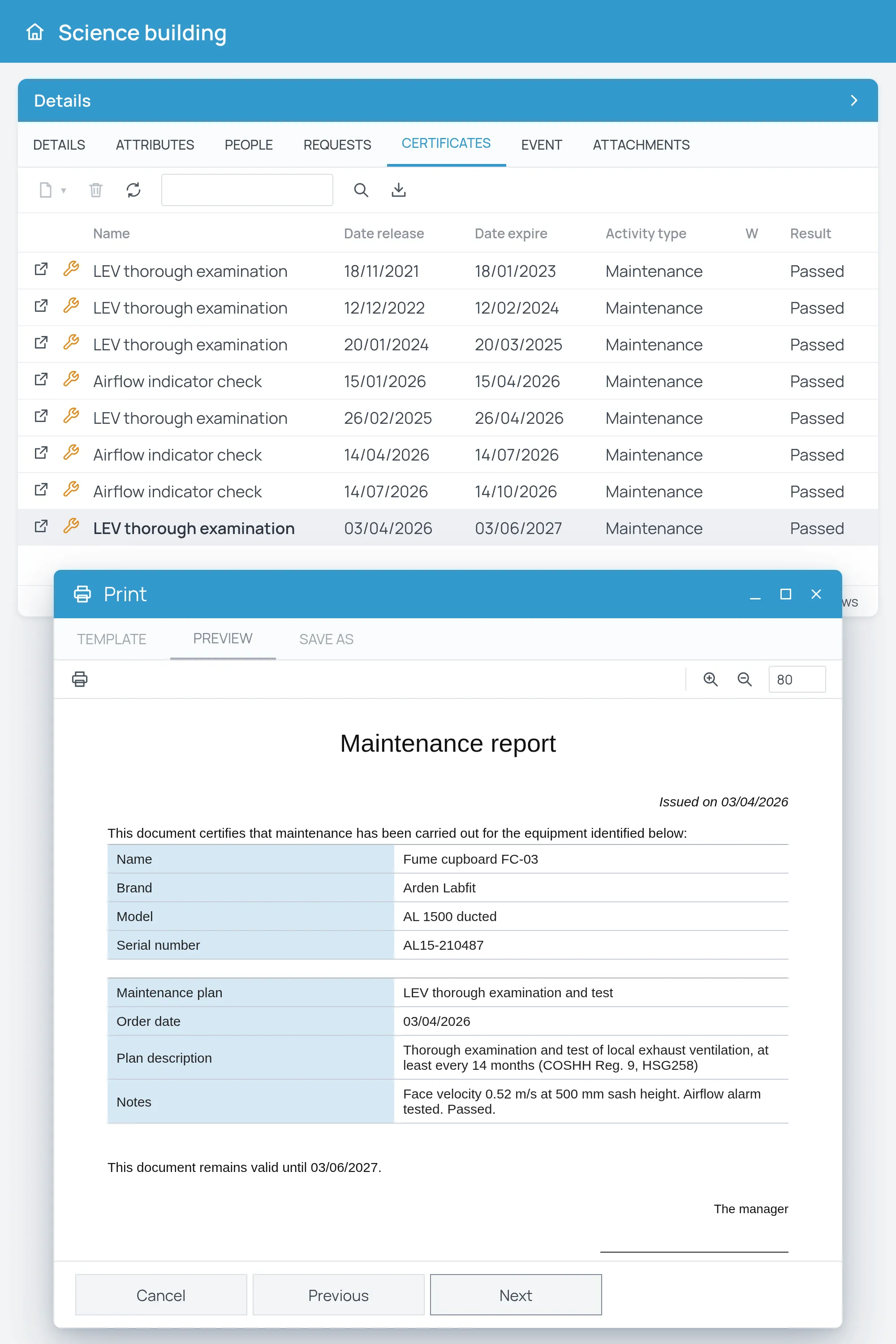The height and width of the screenshot is (1344, 896).
Task: Click the printer icon in the preview toolbar
Action: [79, 679]
